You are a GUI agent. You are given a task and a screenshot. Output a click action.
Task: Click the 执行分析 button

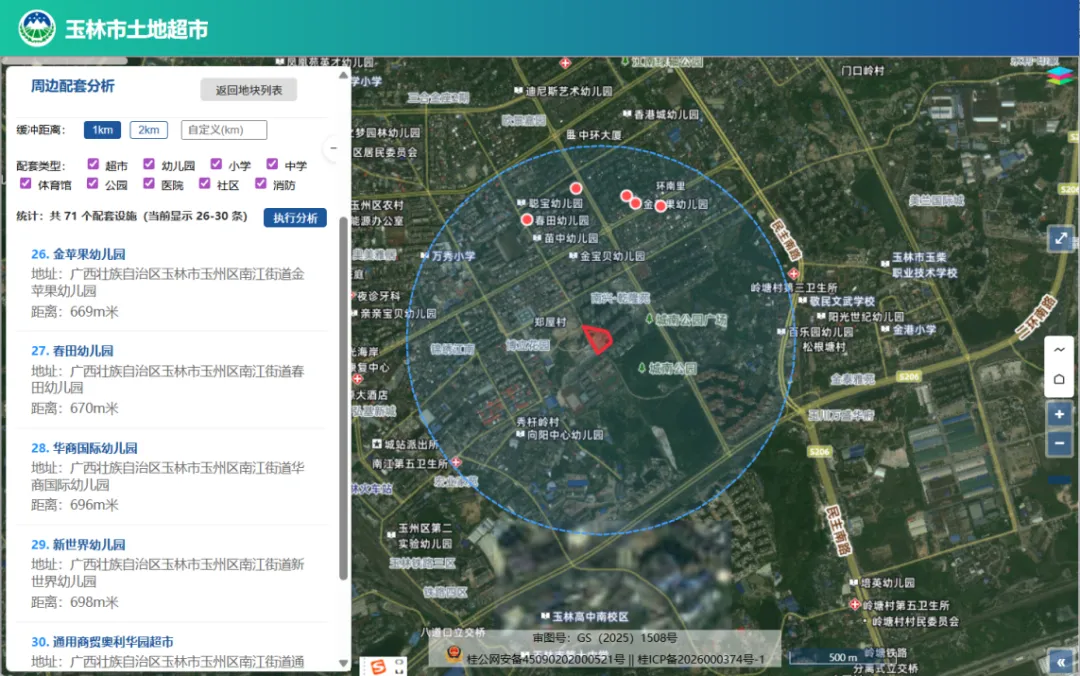coord(295,217)
